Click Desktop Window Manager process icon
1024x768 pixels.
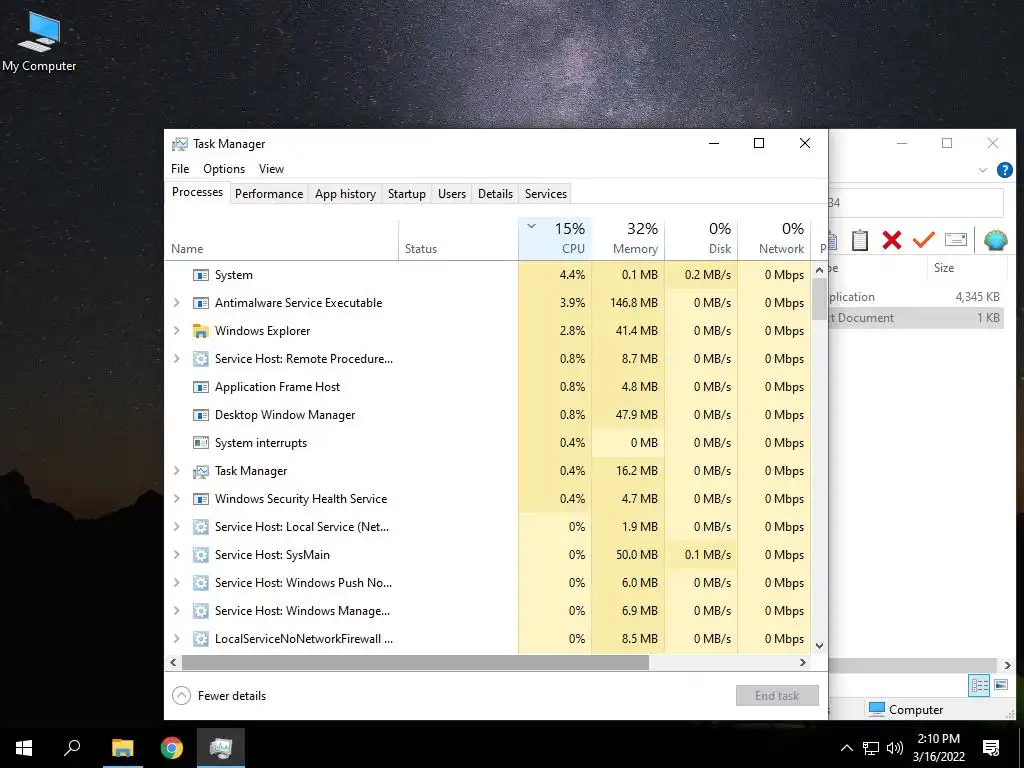click(x=200, y=415)
